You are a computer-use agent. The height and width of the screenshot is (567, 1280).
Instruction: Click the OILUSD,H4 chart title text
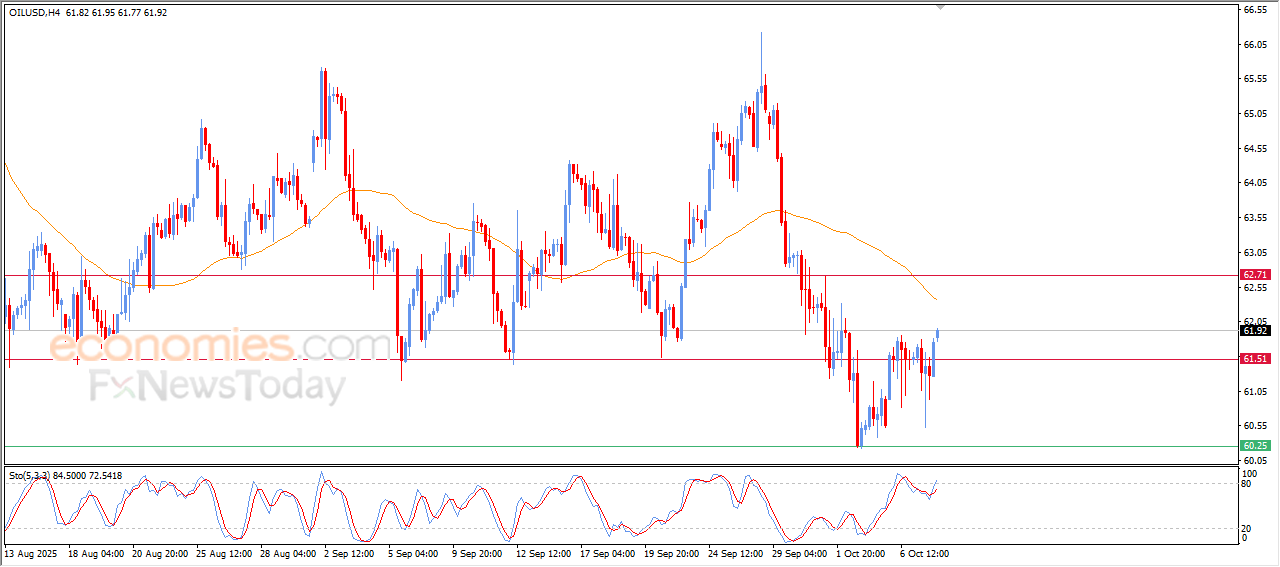point(37,13)
